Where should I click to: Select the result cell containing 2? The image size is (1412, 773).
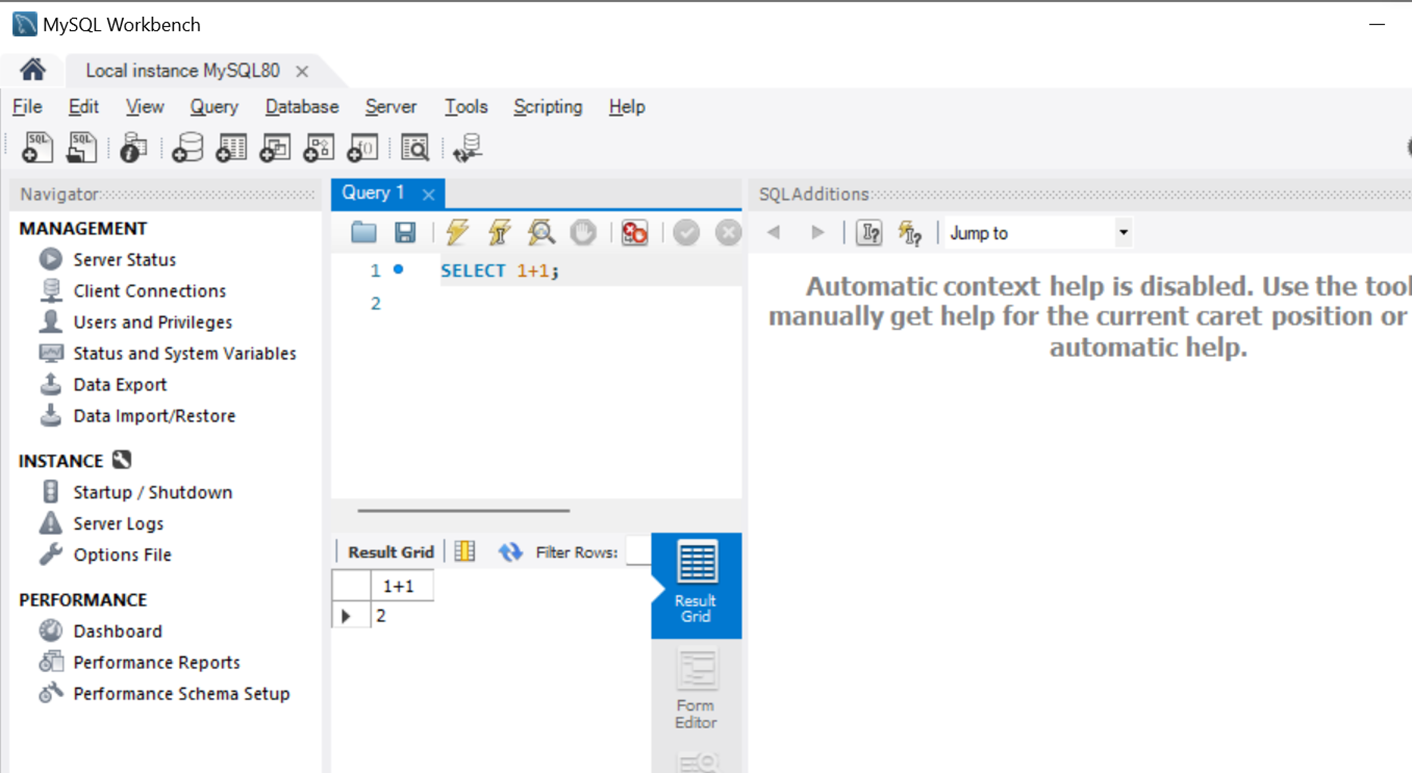point(402,616)
